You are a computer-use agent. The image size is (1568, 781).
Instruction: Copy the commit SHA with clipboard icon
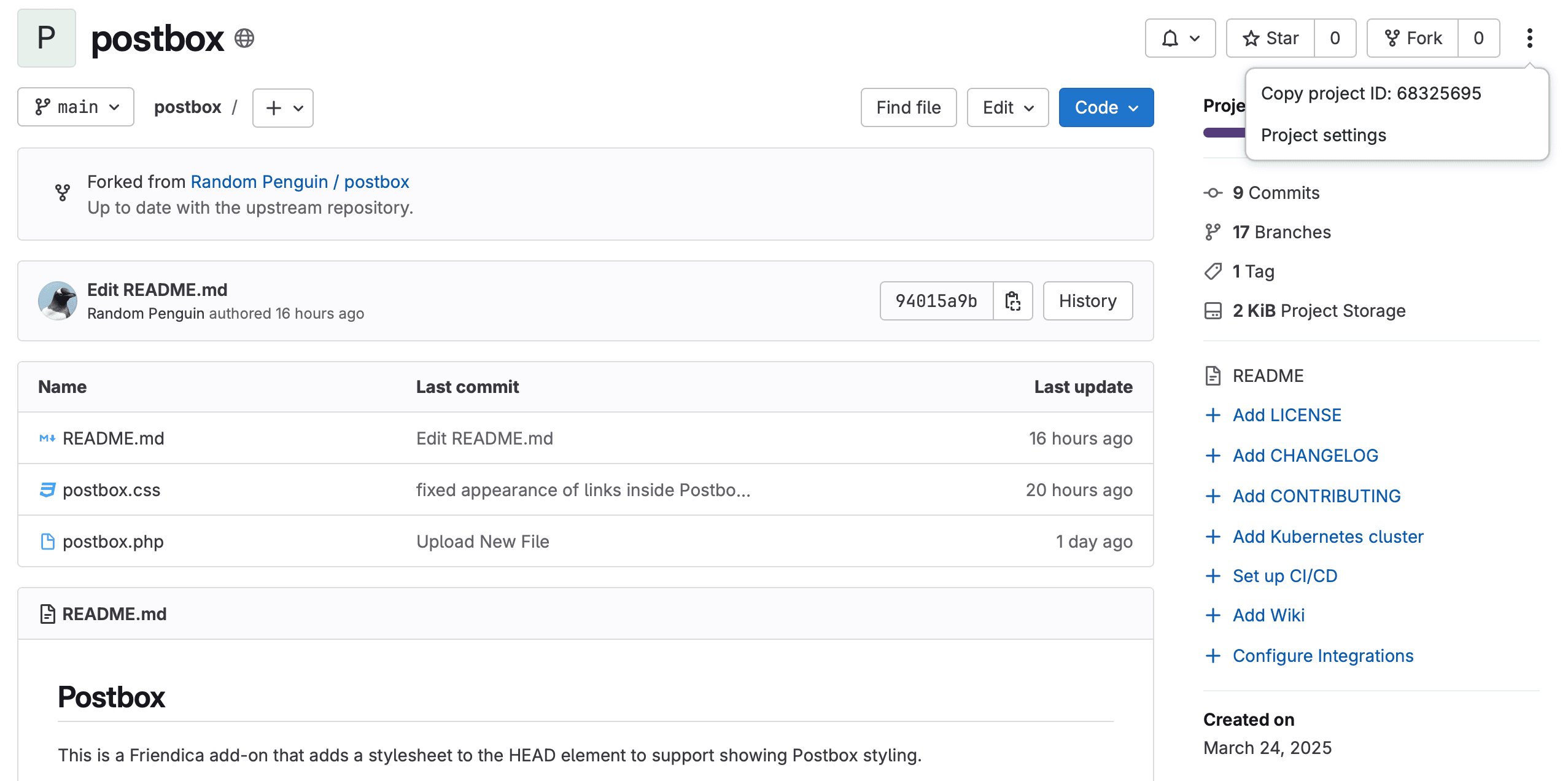(x=1012, y=301)
